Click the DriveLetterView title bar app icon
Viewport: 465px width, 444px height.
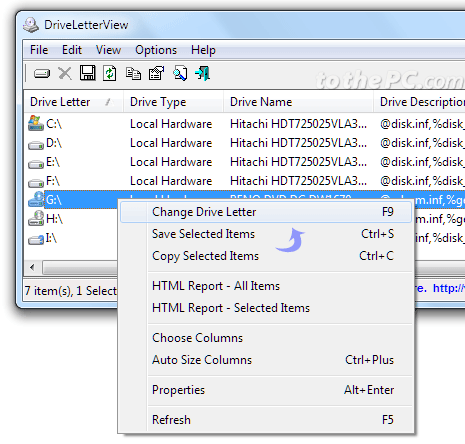click(31, 25)
